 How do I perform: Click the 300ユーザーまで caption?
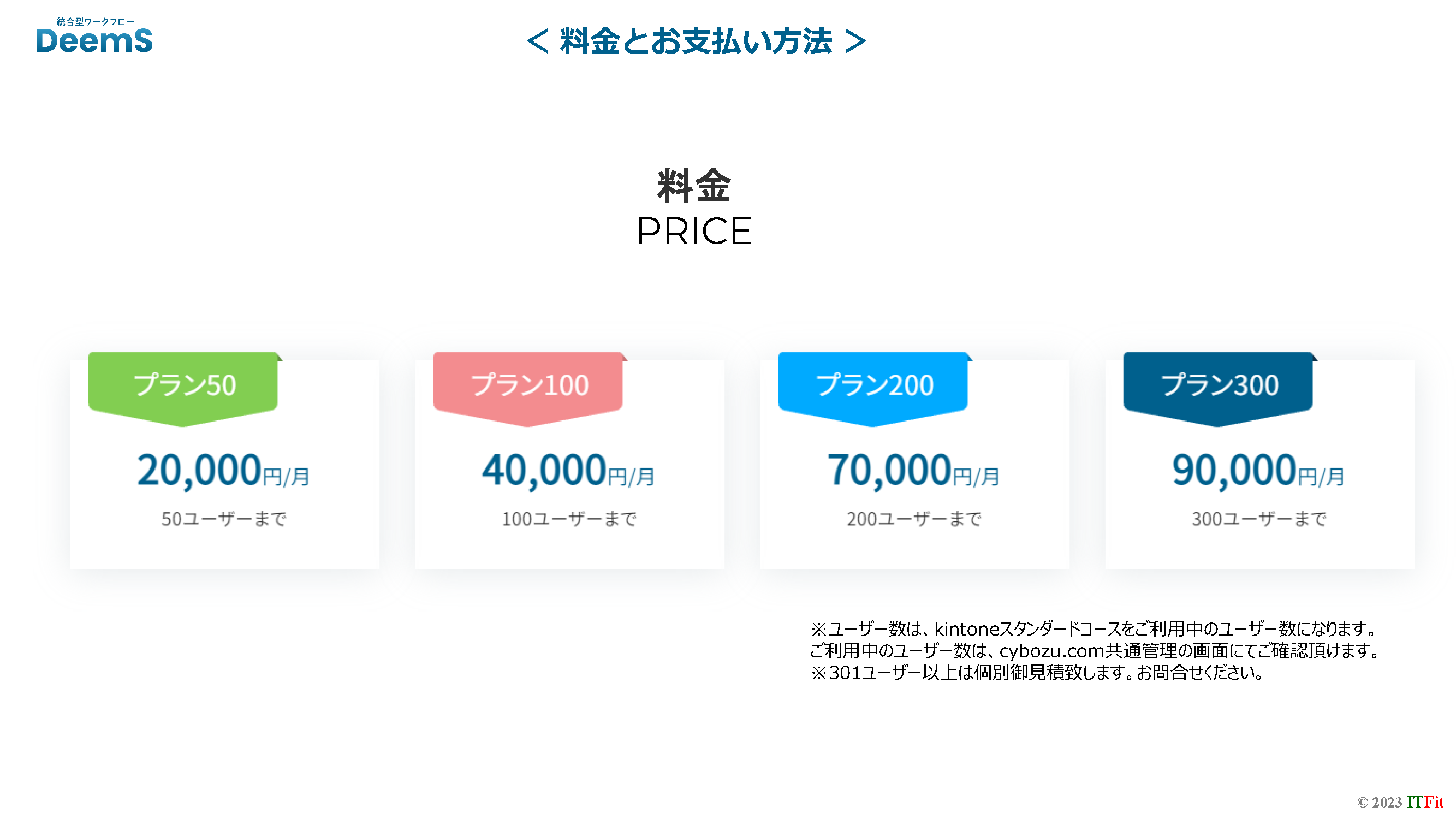tap(1259, 519)
